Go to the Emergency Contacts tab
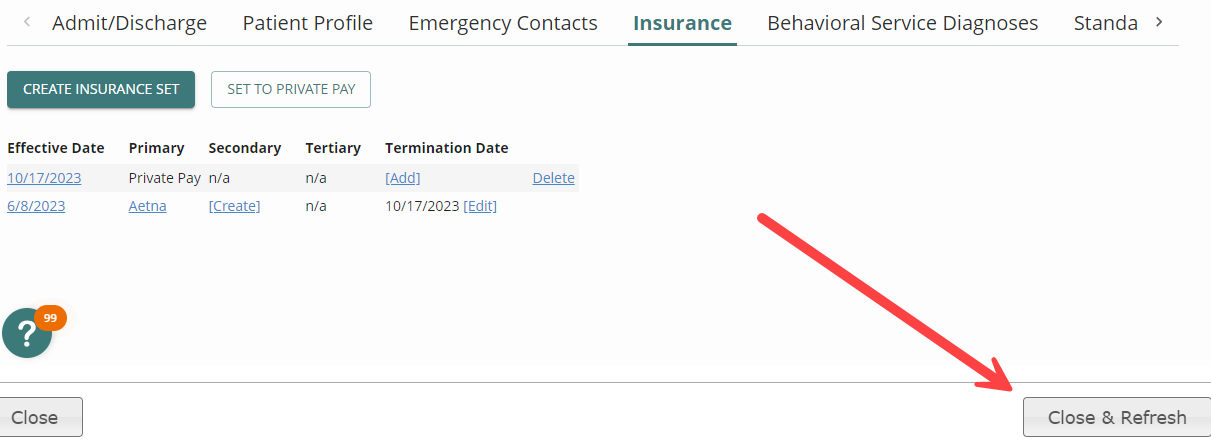Viewport: 1211px width, 441px height. pos(503,23)
